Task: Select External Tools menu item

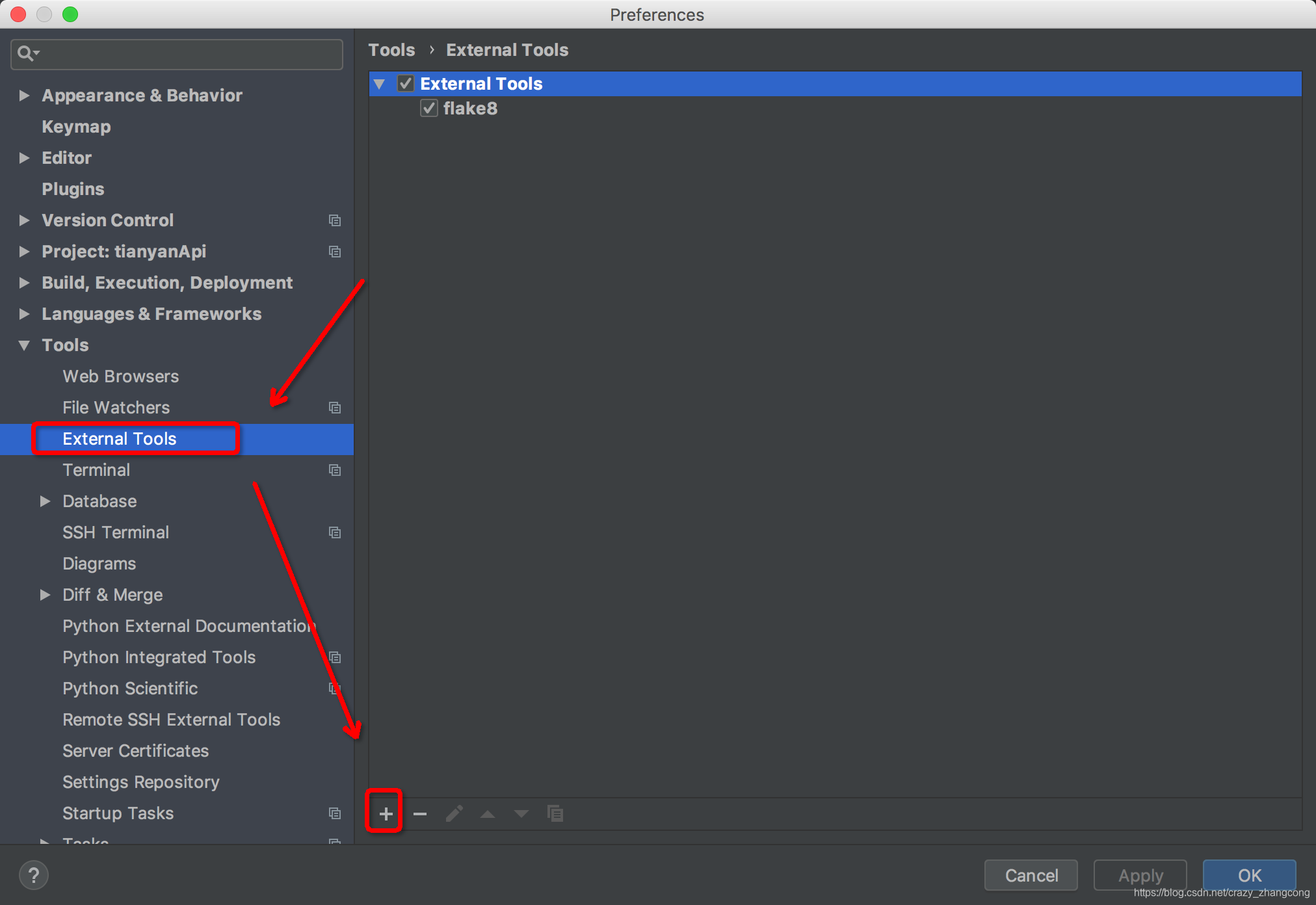Action: point(120,438)
